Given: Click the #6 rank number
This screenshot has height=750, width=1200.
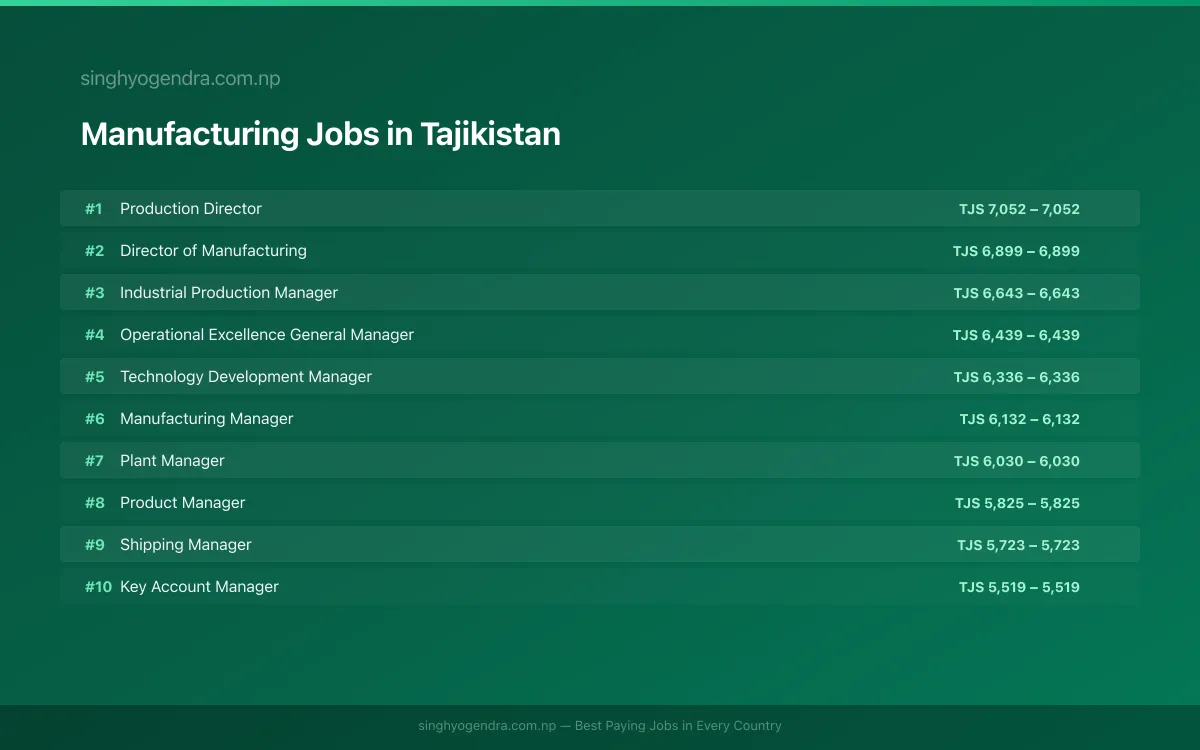Looking at the screenshot, I should pos(94,419).
